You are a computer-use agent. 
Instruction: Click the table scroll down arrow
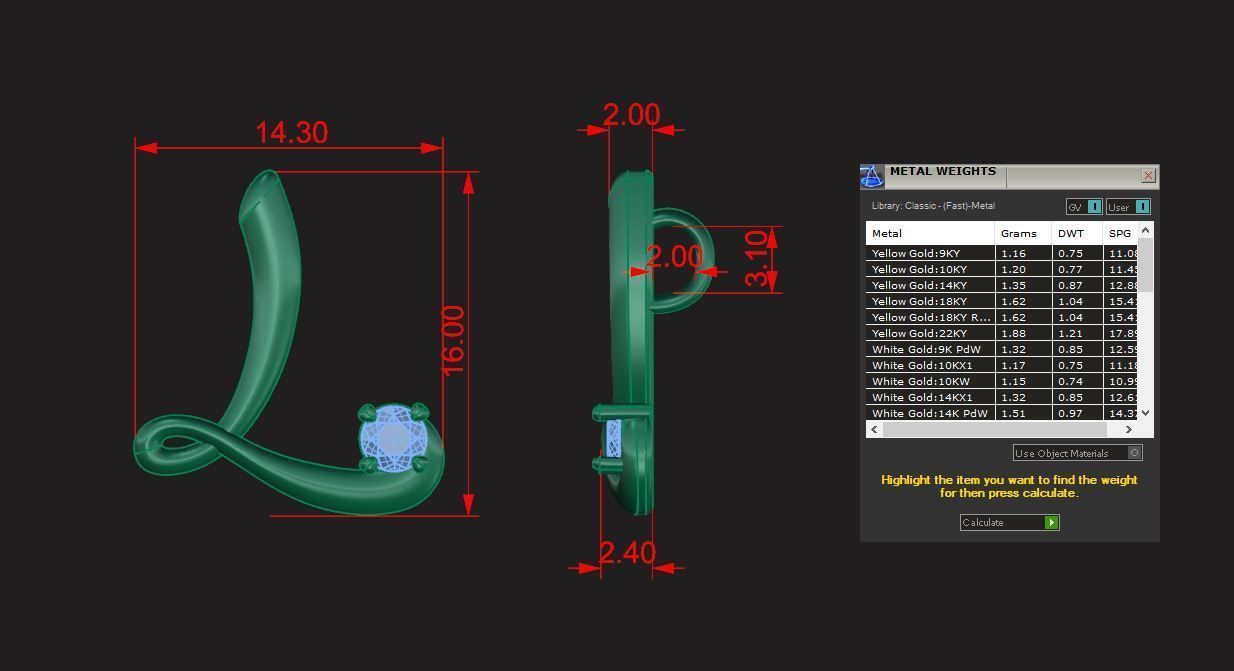click(x=1145, y=412)
